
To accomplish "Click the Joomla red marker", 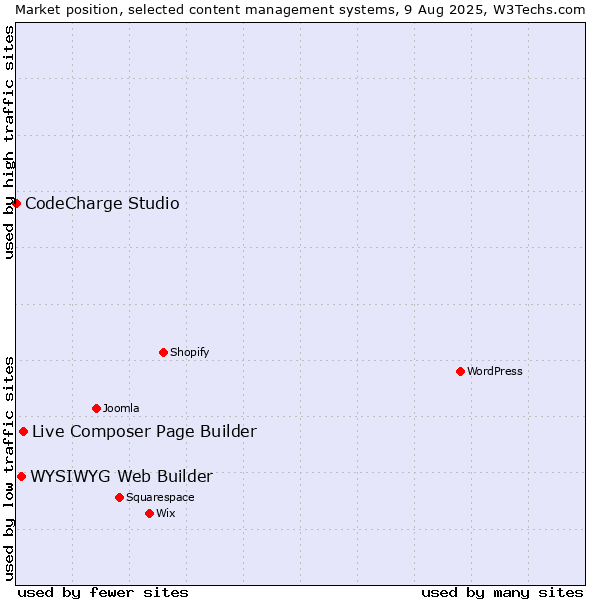I will point(96,409).
